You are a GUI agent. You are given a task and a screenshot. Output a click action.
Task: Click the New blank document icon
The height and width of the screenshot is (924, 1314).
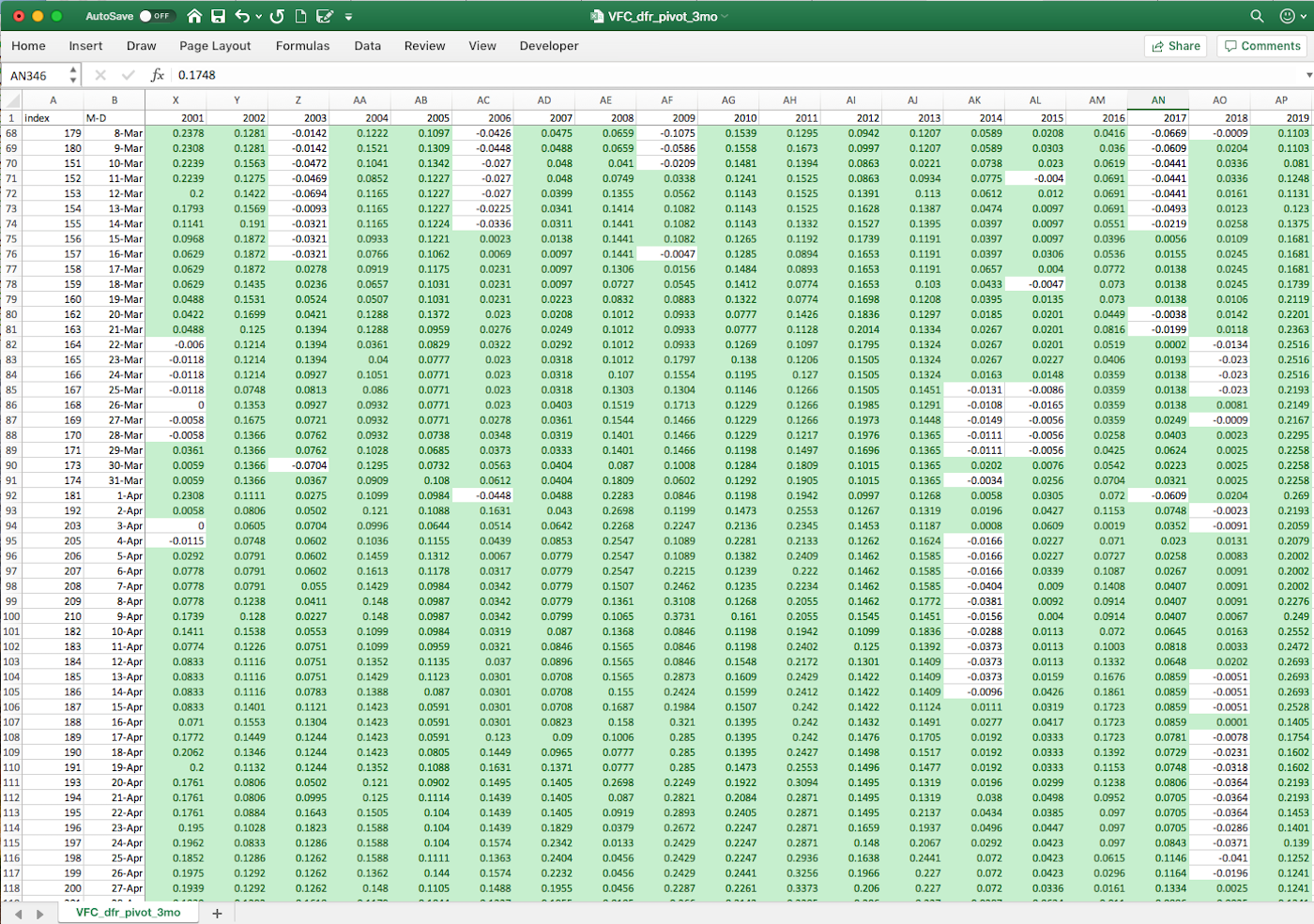(x=301, y=16)
